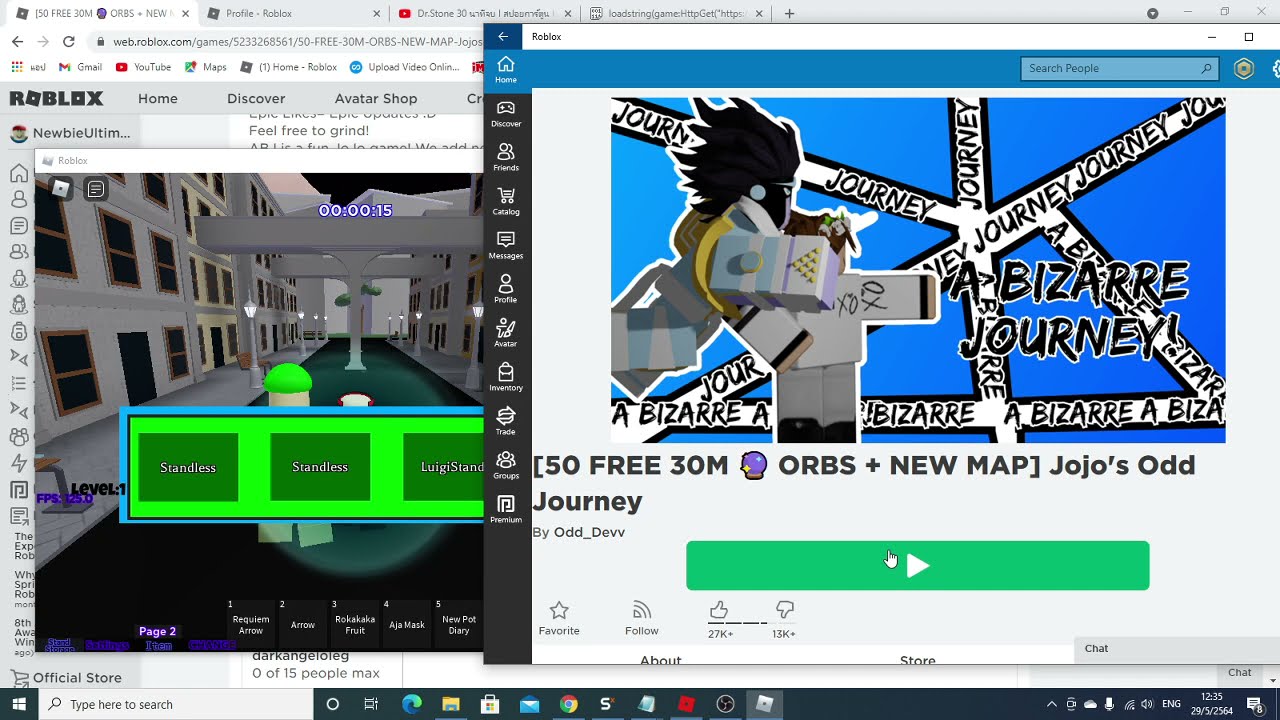
Task: Click the website sidebar Premium icon
Action: tap(19, 490)
